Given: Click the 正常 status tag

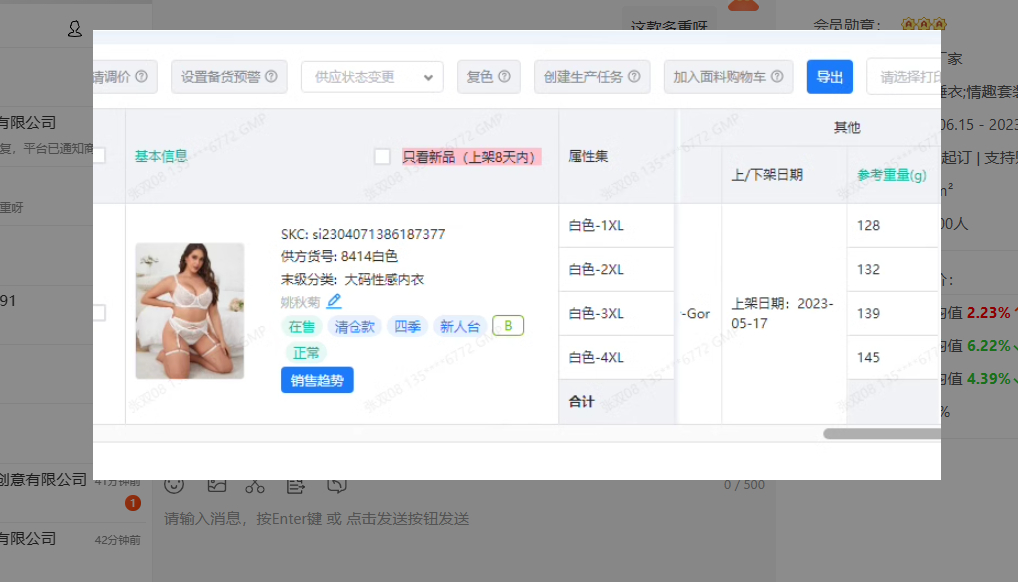Looking at the screenshot, I should pyautogui.click(x=306, y=353).
